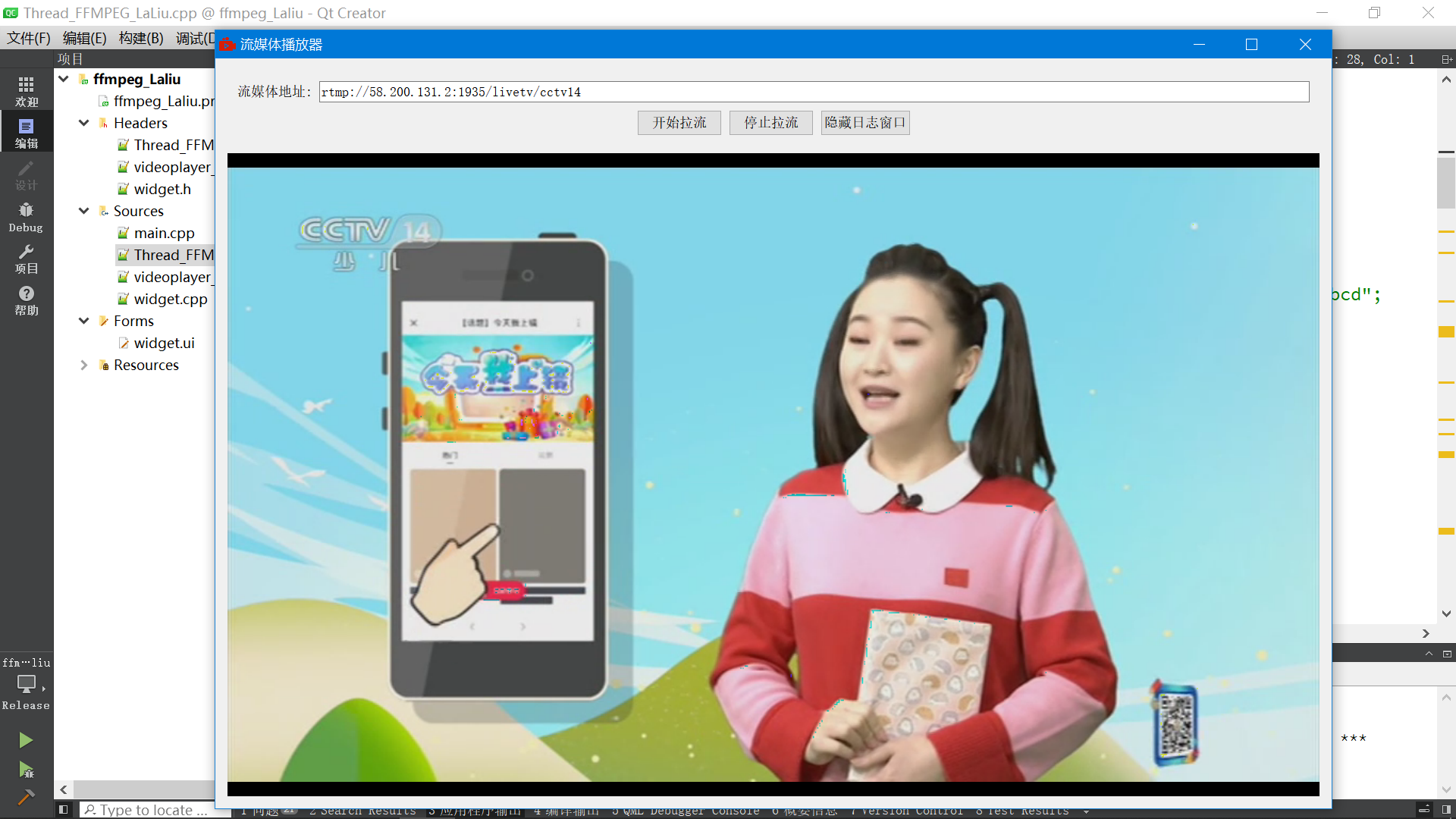Expand the Resources node

point(85,365)
